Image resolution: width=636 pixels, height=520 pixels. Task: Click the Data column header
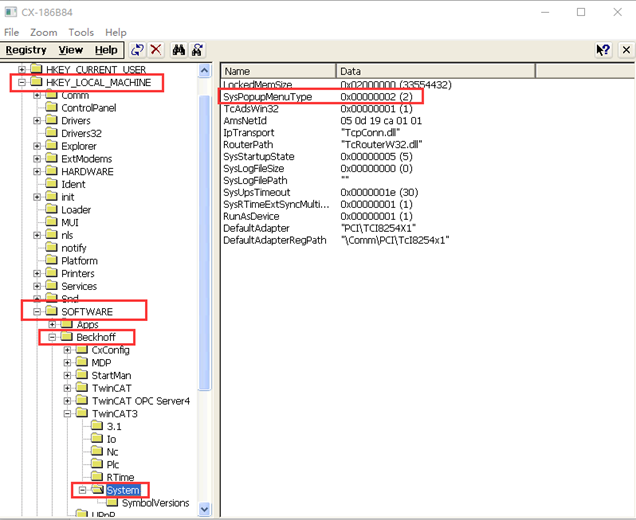click(436, 71)
